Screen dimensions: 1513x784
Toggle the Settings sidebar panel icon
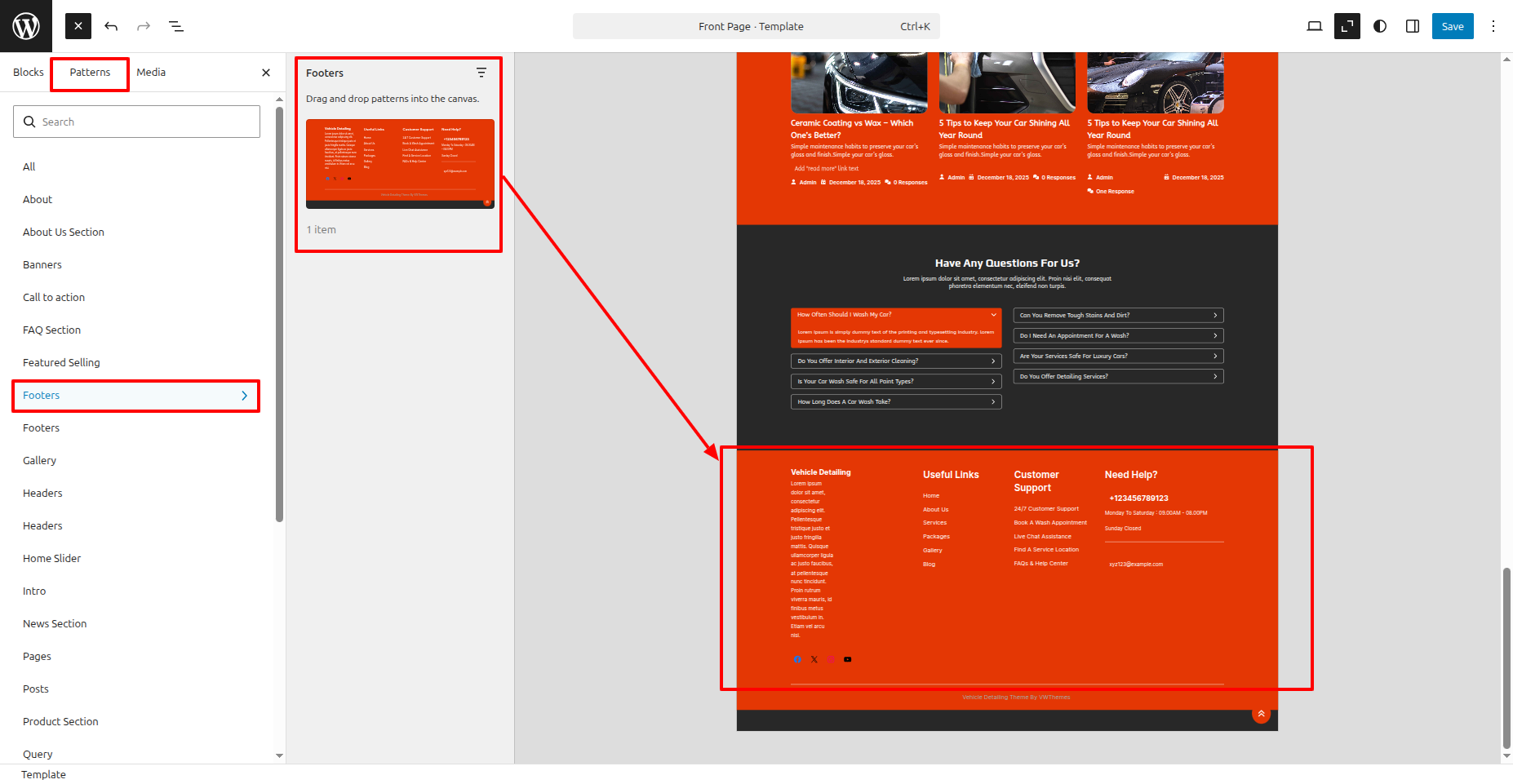pos(1413,26)
